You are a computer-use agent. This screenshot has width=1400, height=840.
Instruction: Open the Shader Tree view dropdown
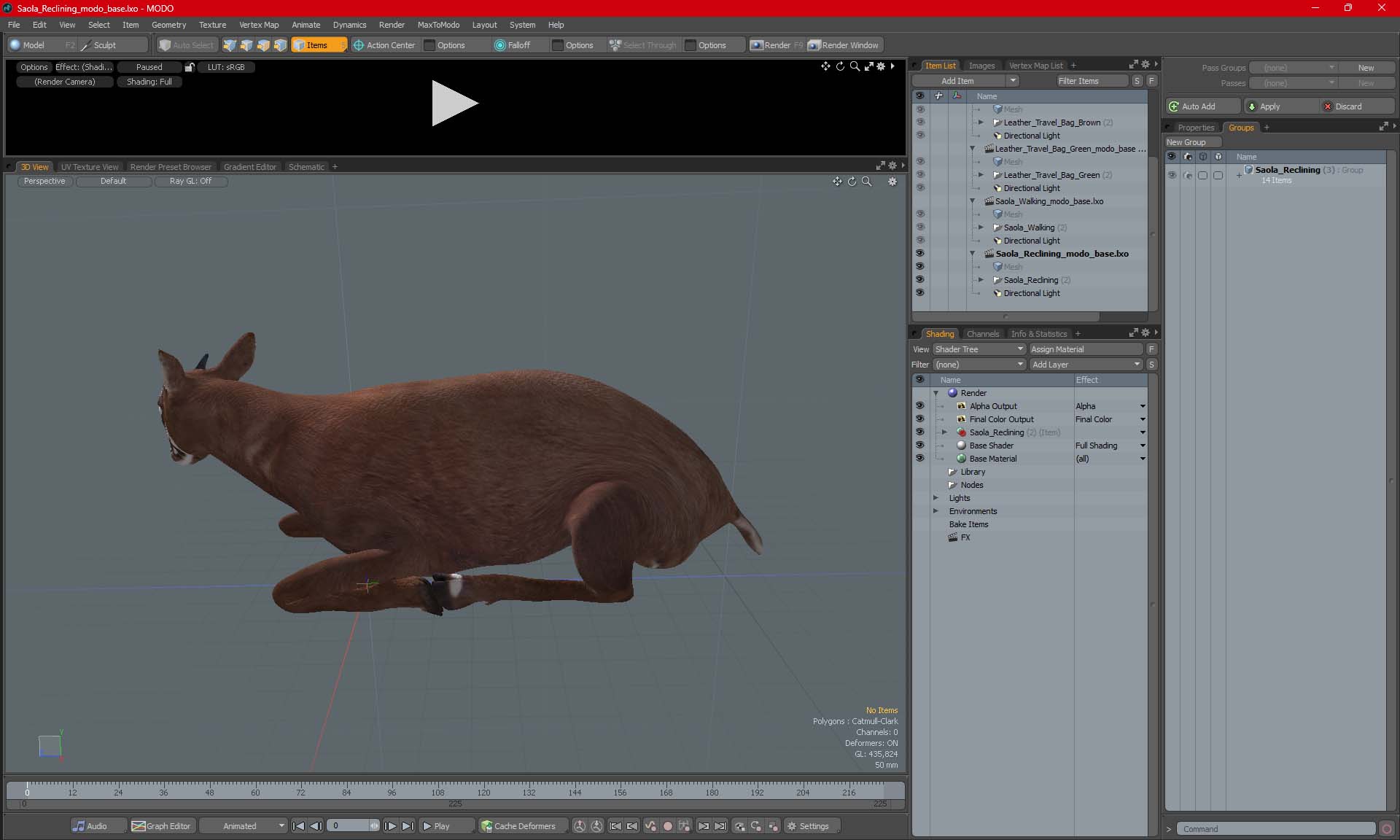click(x=979, y=349)
